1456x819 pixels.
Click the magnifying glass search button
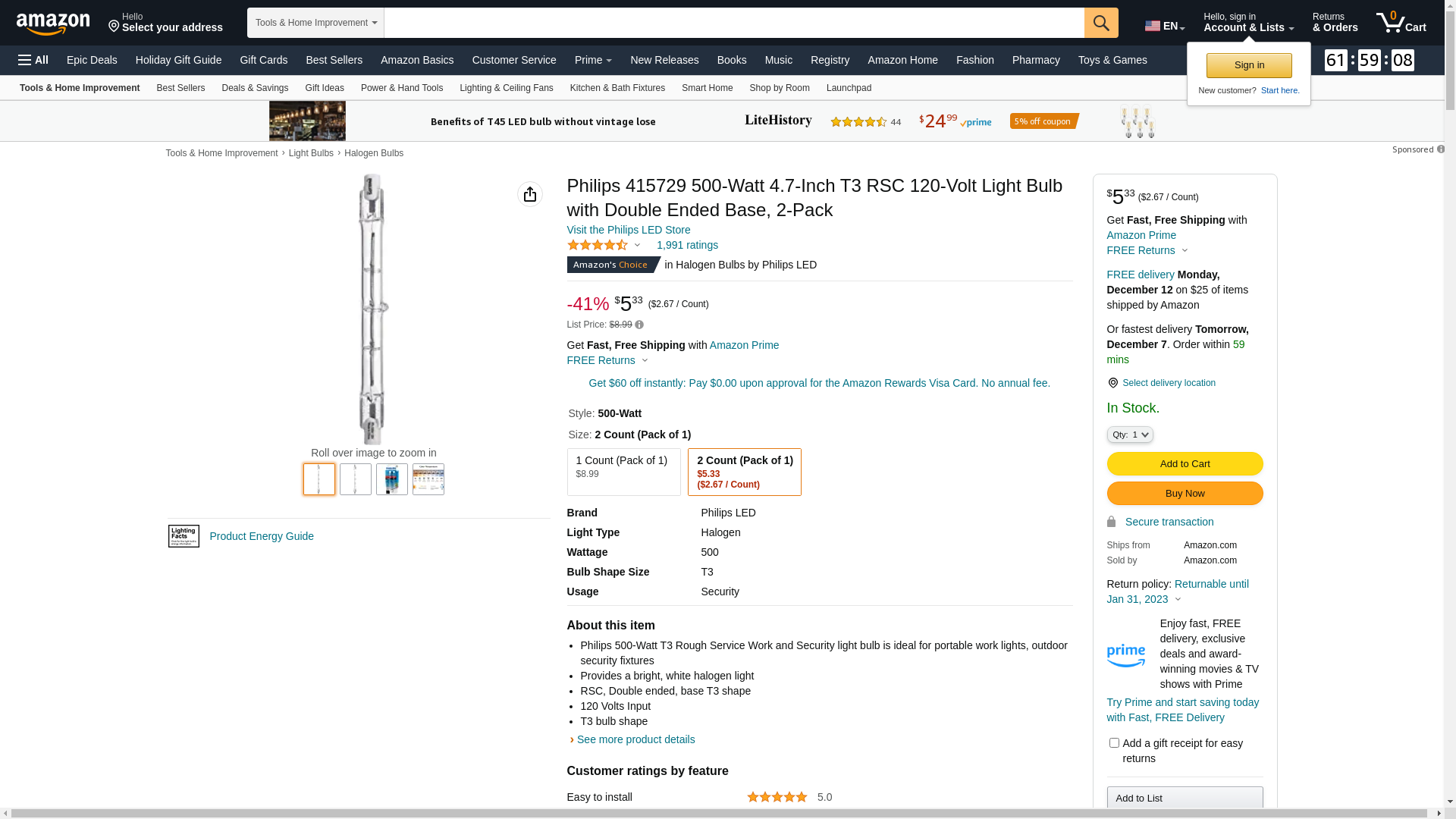1101,23
